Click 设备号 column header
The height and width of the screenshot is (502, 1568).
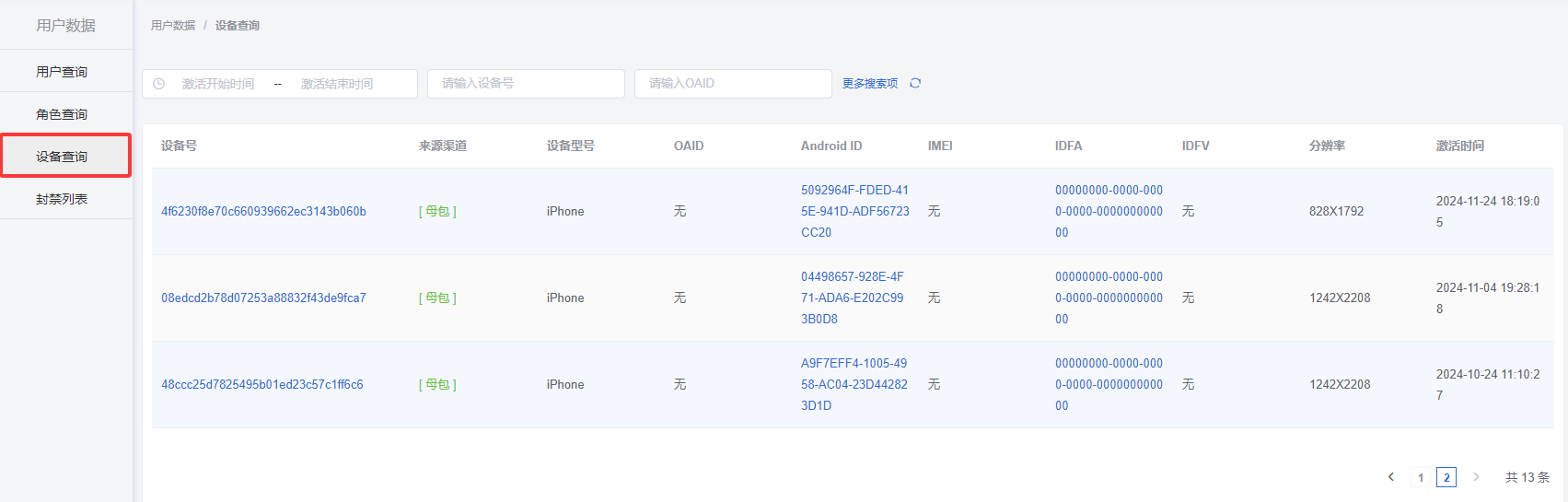point(179,146)
